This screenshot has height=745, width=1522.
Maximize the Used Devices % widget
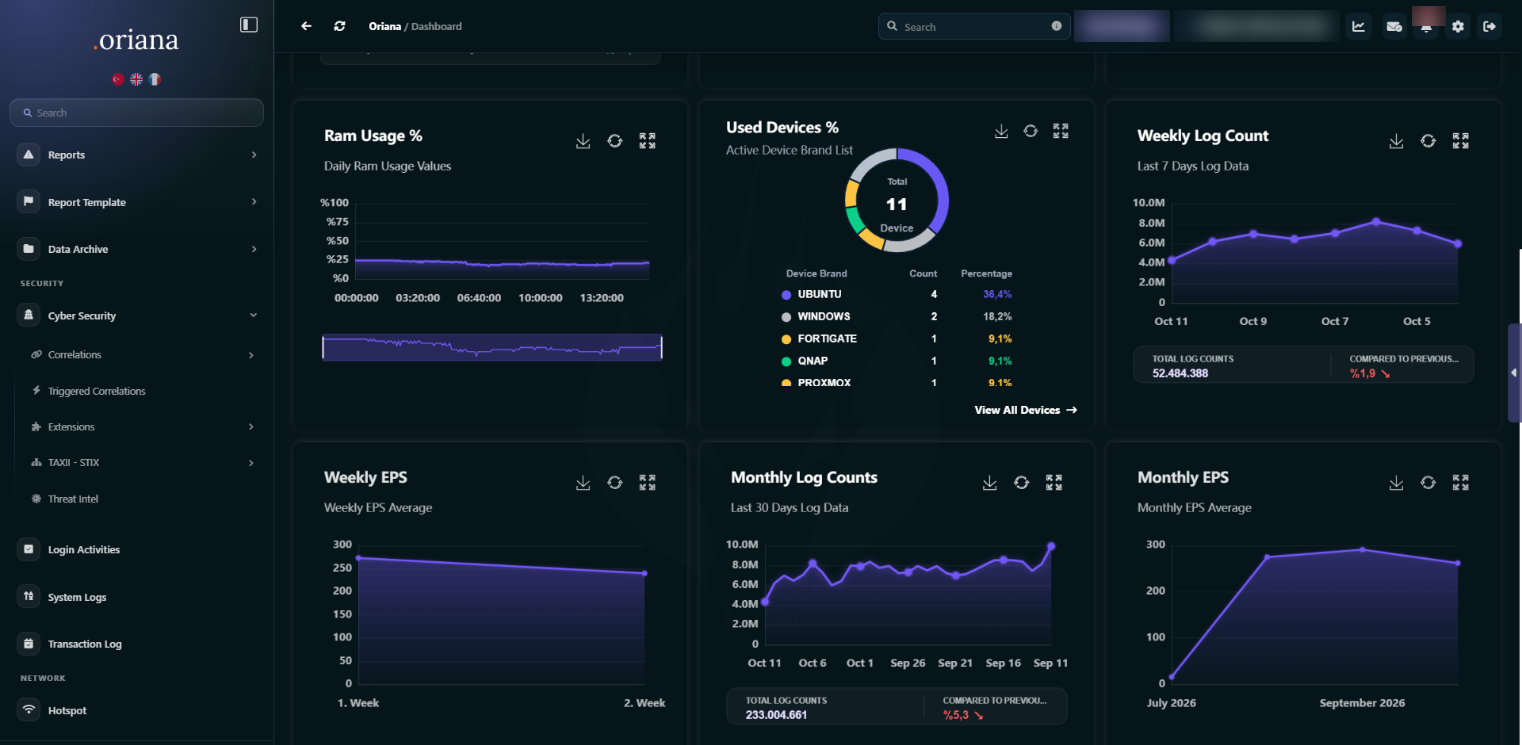pos(1061,131)
